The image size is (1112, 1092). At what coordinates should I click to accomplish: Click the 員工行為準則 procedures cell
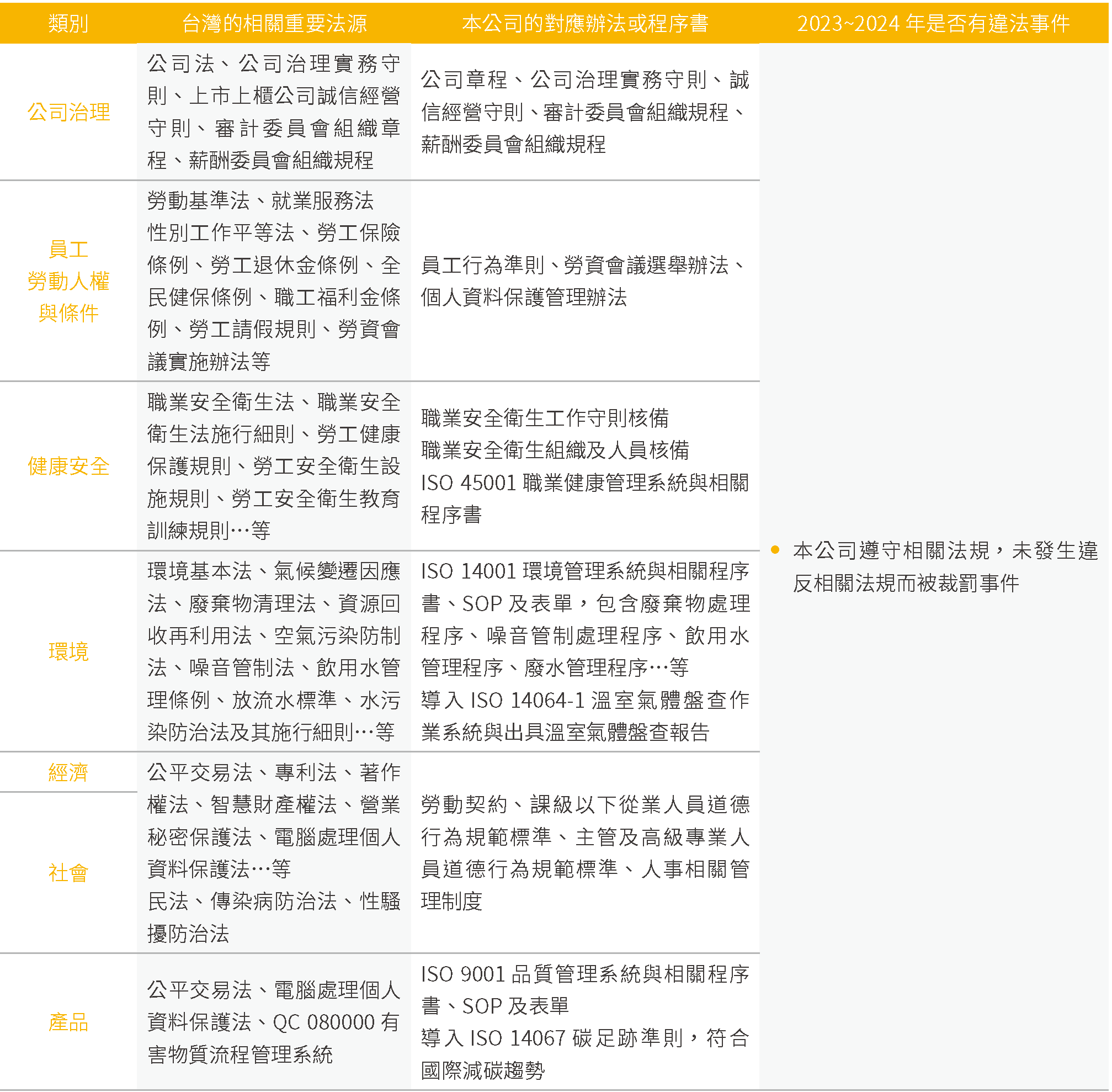[582, 281]
